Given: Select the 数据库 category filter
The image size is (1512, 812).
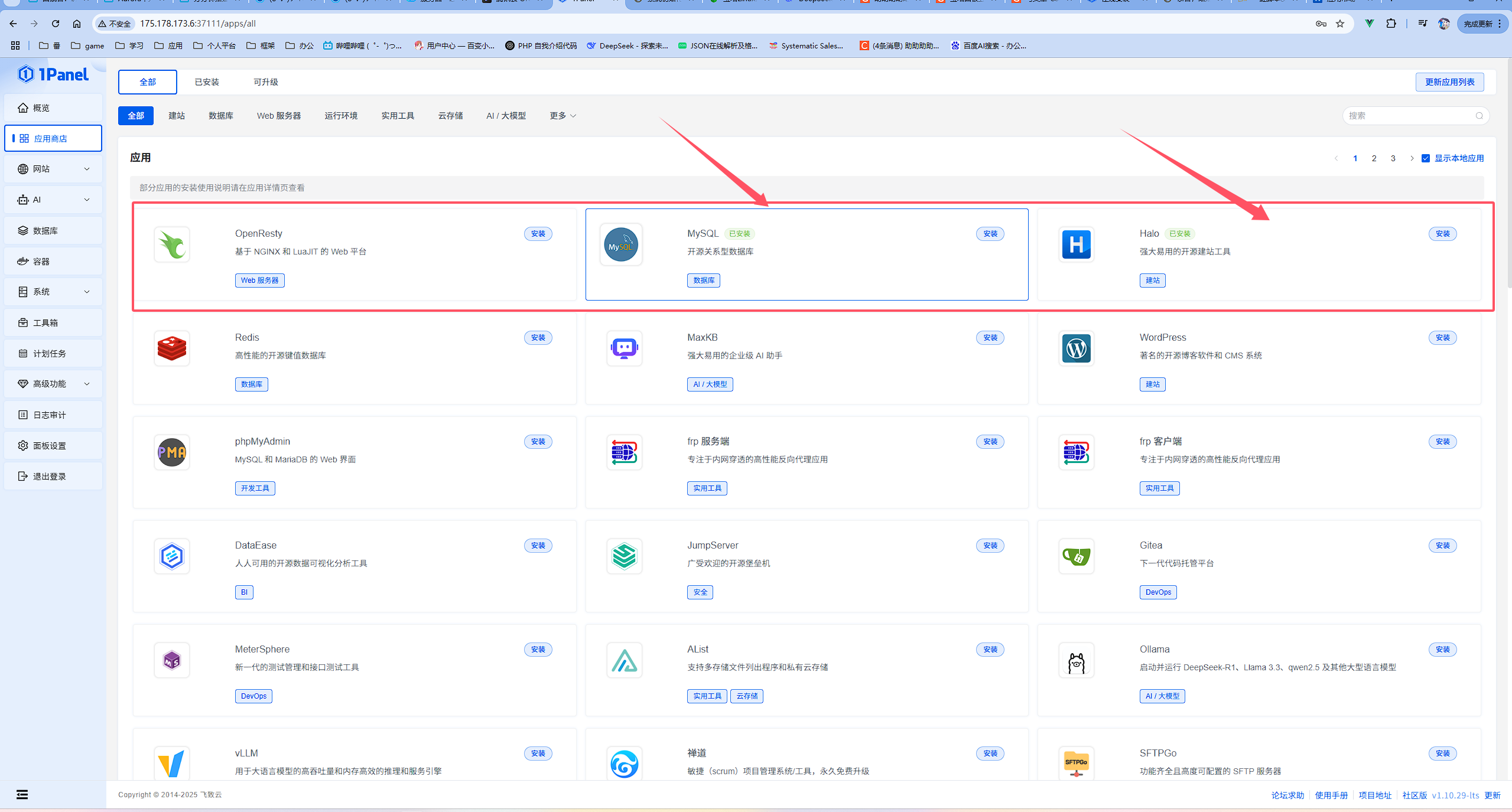Looking at the screenshot, I should (221, 116).
